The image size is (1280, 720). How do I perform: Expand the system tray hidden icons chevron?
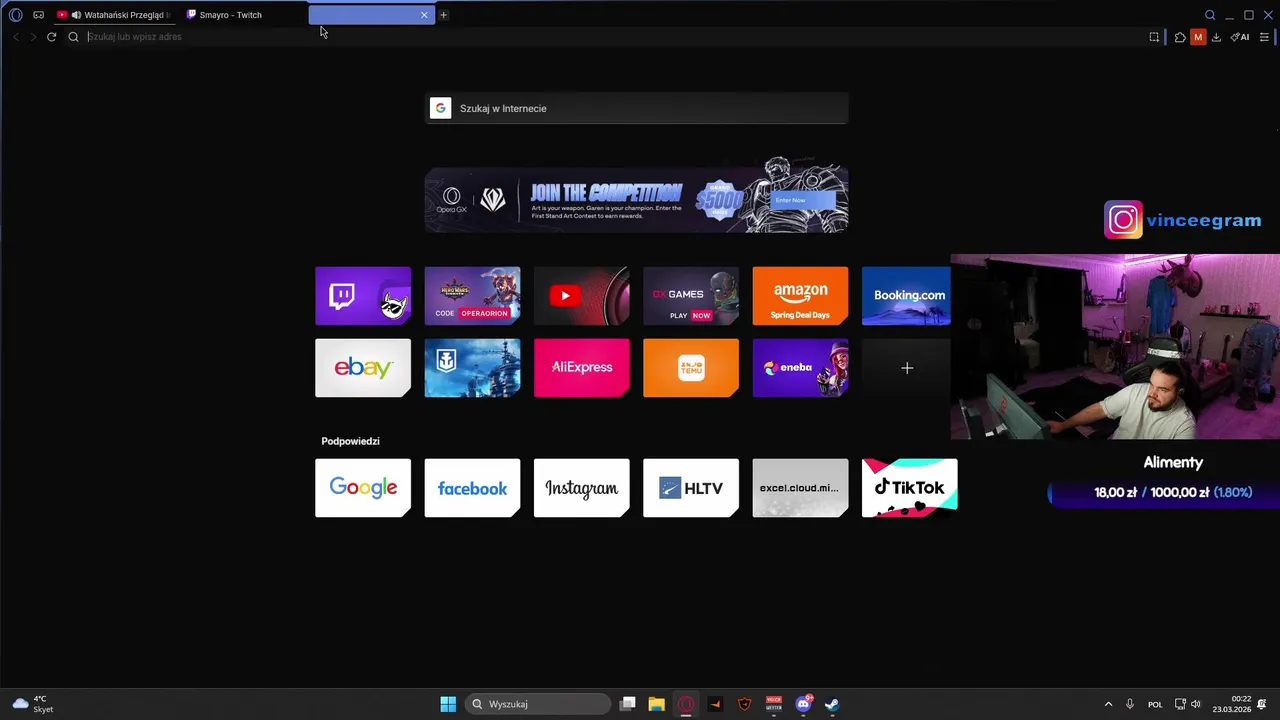point(1108,704)
